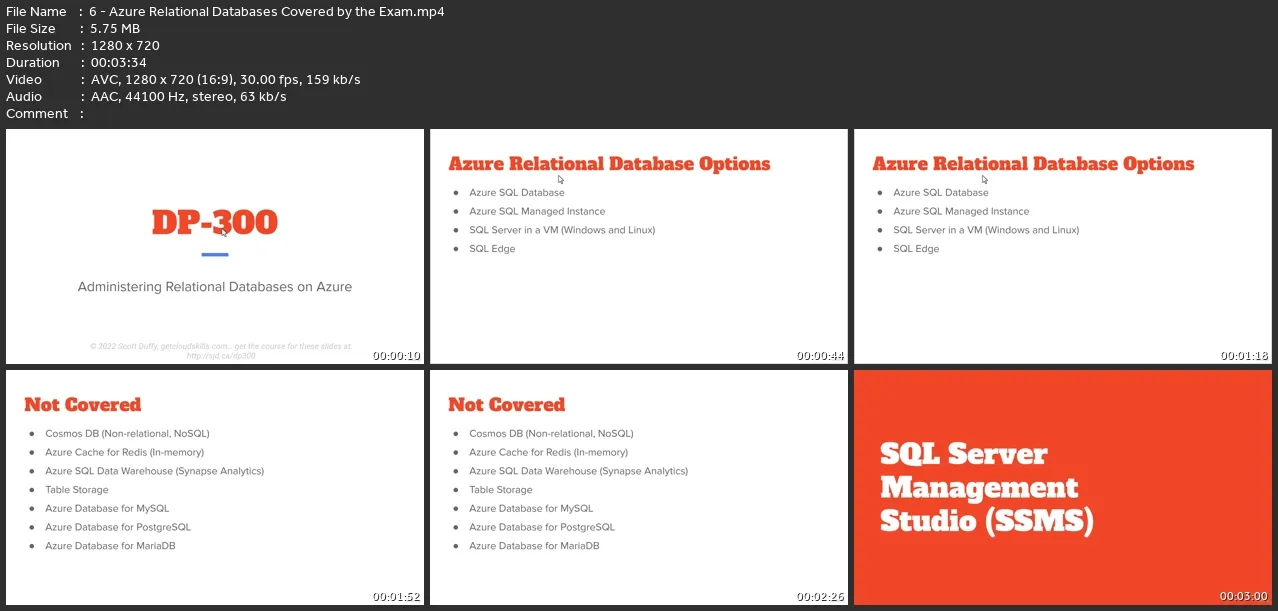Select 'Table Storage' in the 00:01:52 frame

[77, 490]
